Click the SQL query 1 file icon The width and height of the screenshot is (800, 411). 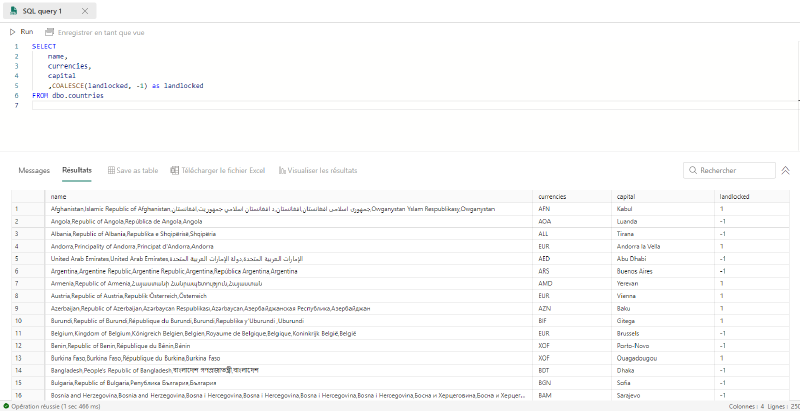pos(13,11)
